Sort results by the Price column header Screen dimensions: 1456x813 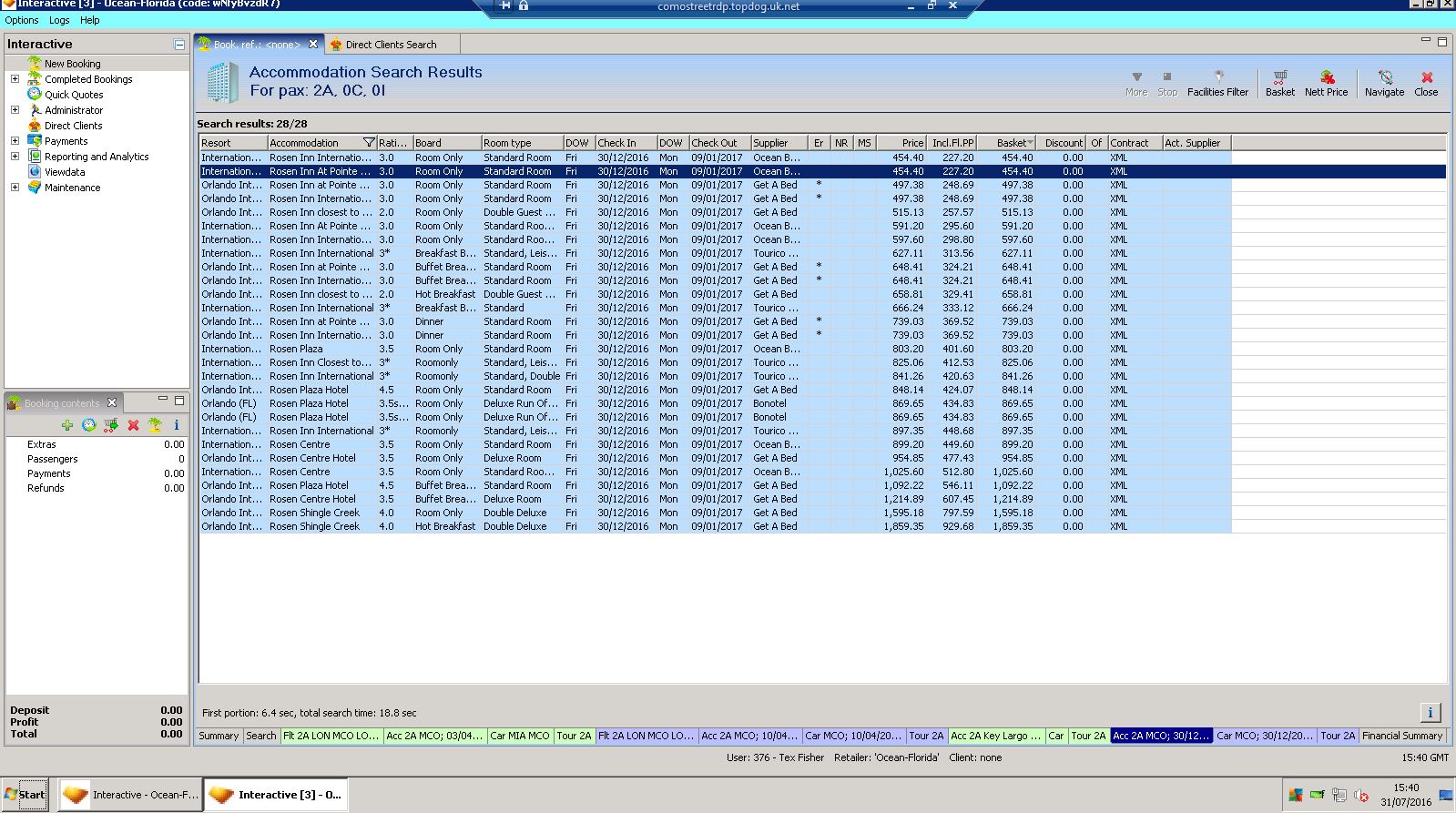tap(901, 143)
